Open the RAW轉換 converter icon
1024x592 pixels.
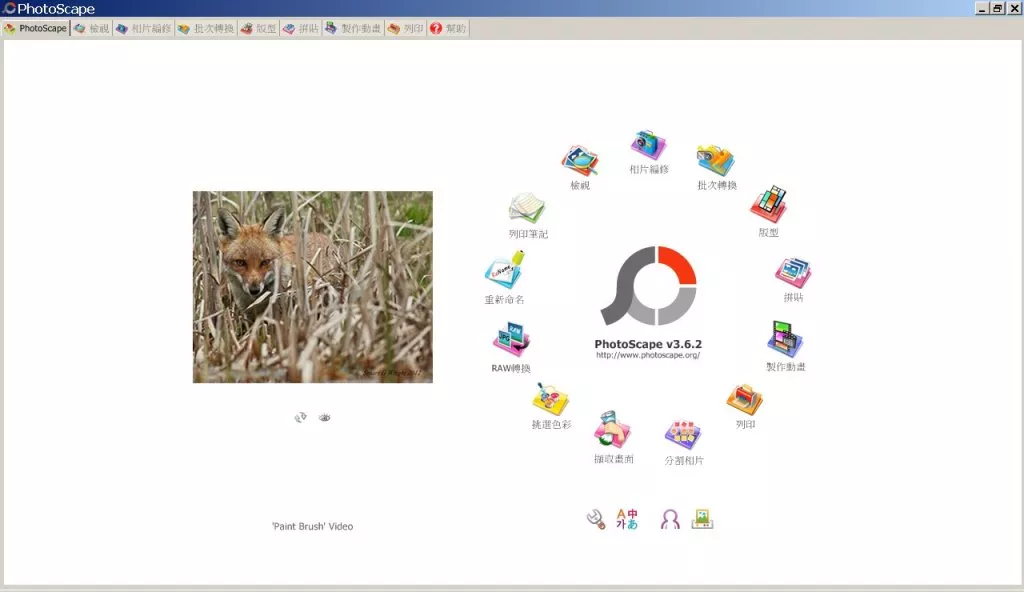click(511, 339)
